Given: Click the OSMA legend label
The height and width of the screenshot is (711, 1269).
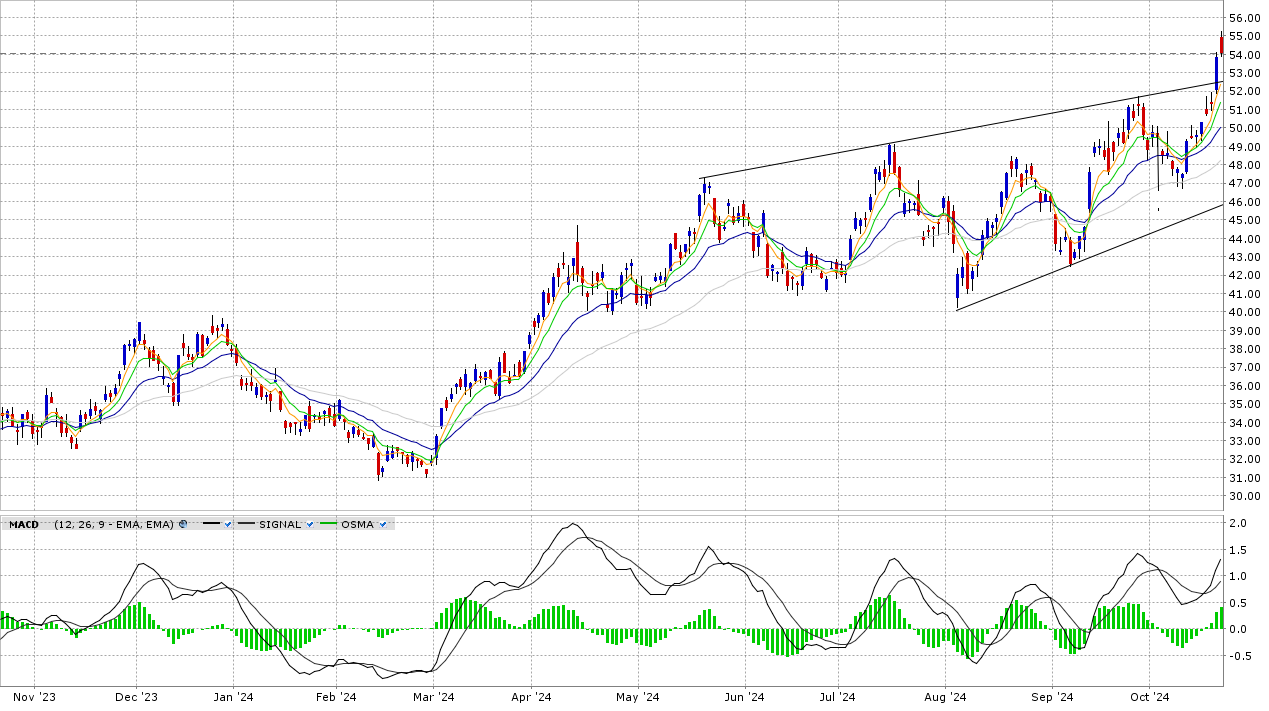Looking at the screenshot, I should click(x=357, y=524).
